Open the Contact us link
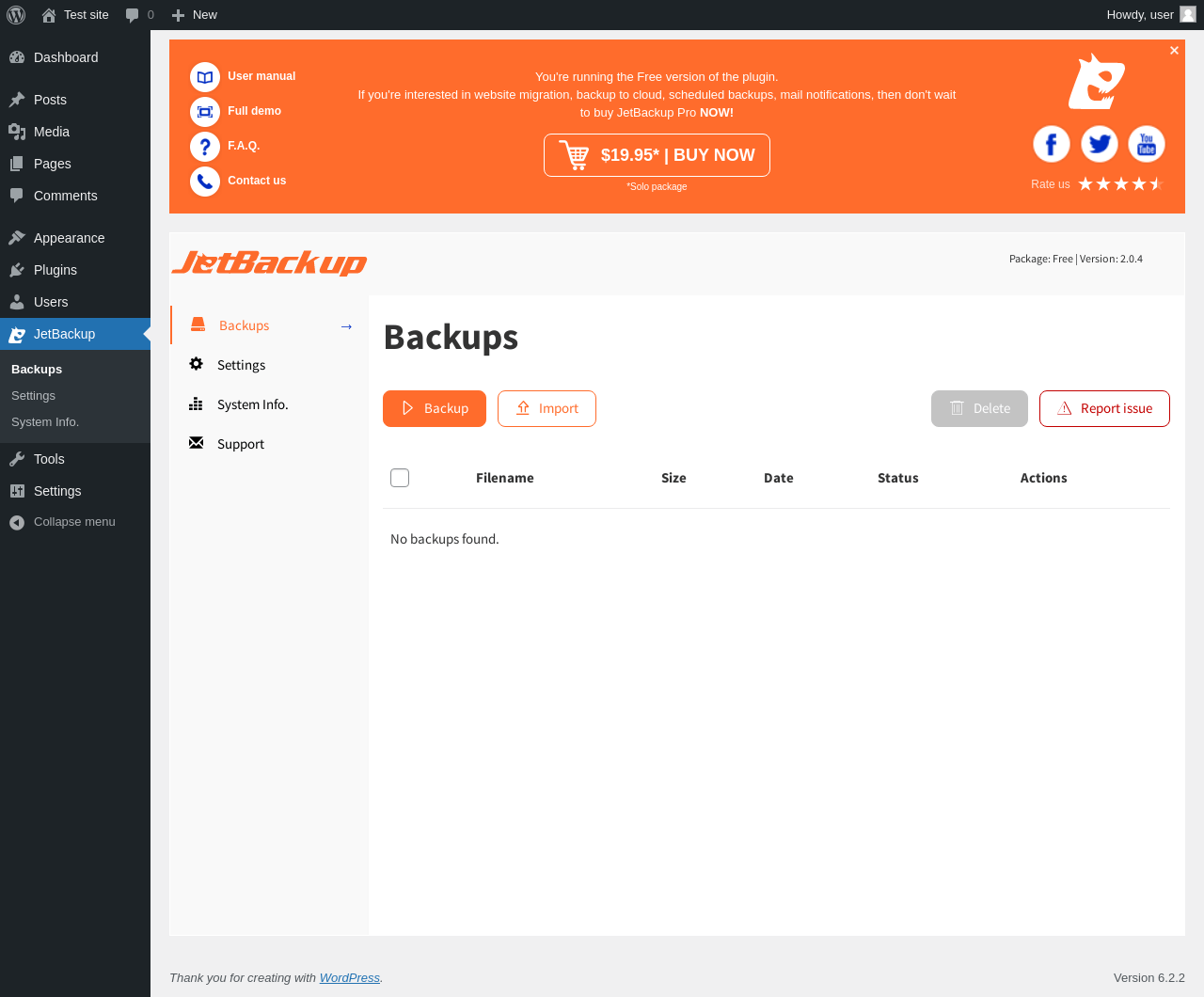The height and width of the screenshot is (997, 1204). point(257,181)
